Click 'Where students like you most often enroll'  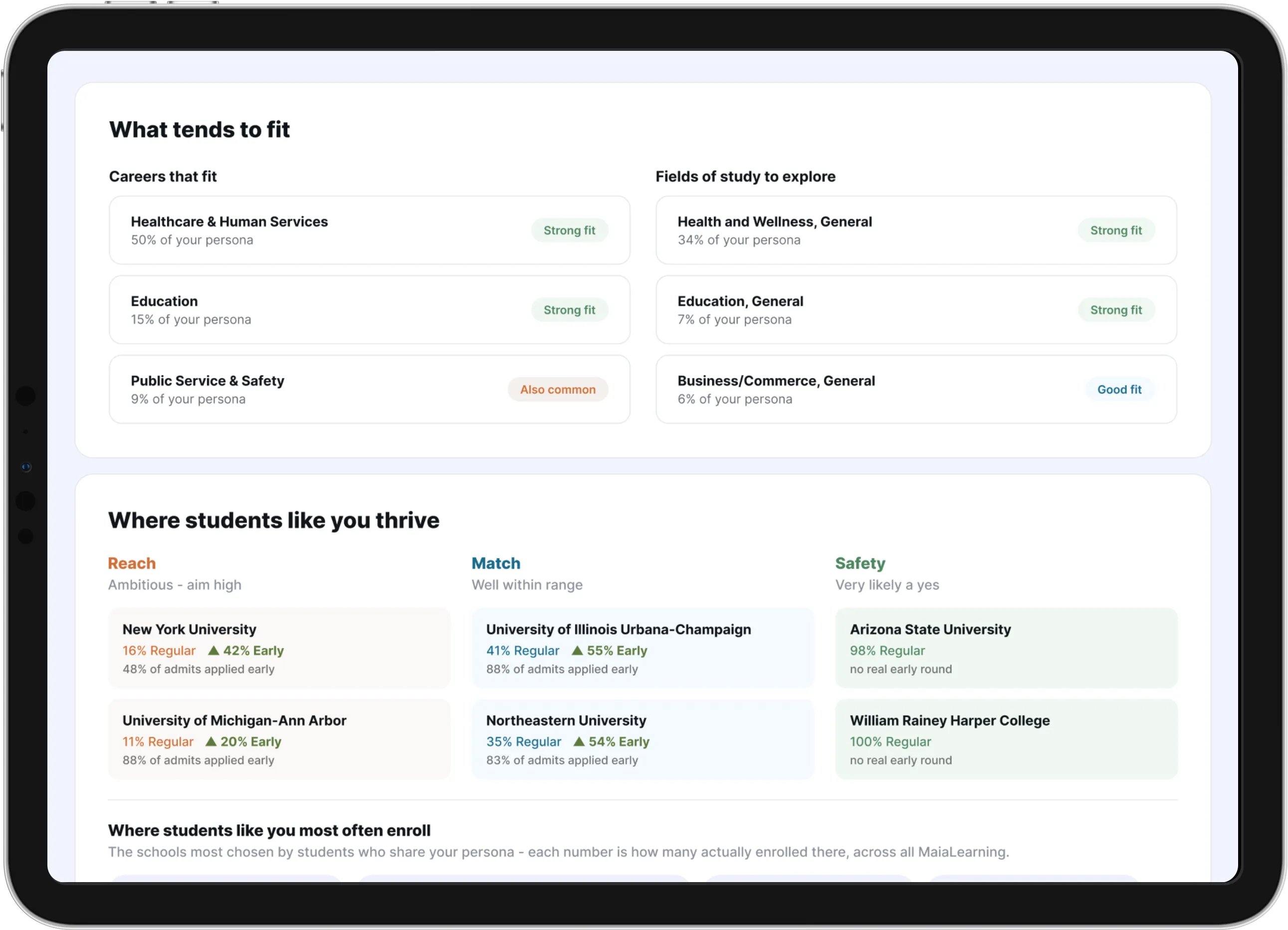pyautogui.click(x=269, y=830)
